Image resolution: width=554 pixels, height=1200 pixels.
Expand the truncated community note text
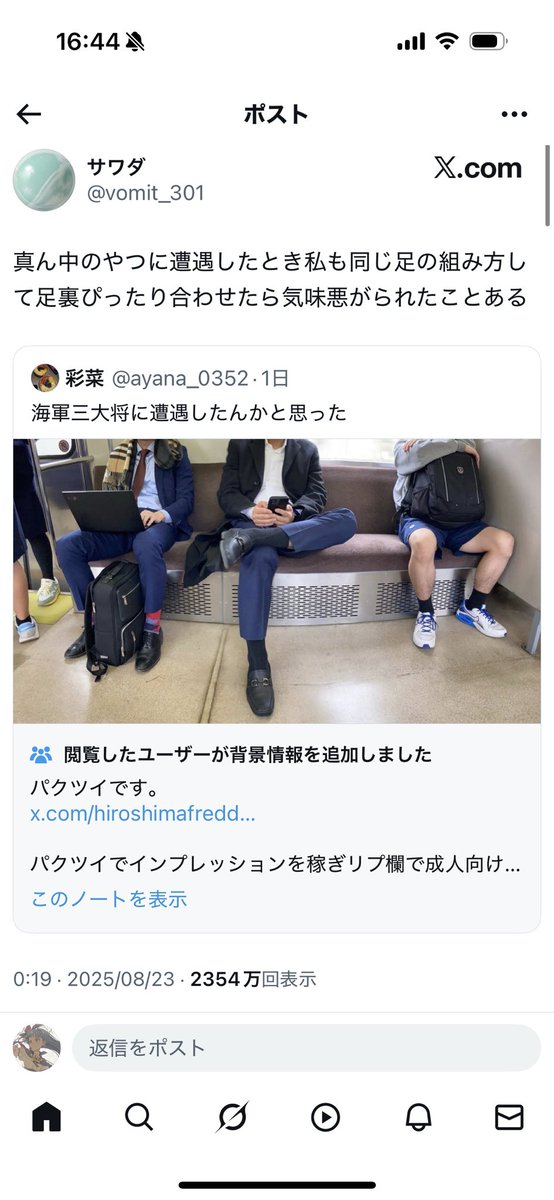[x=275, y=863]
